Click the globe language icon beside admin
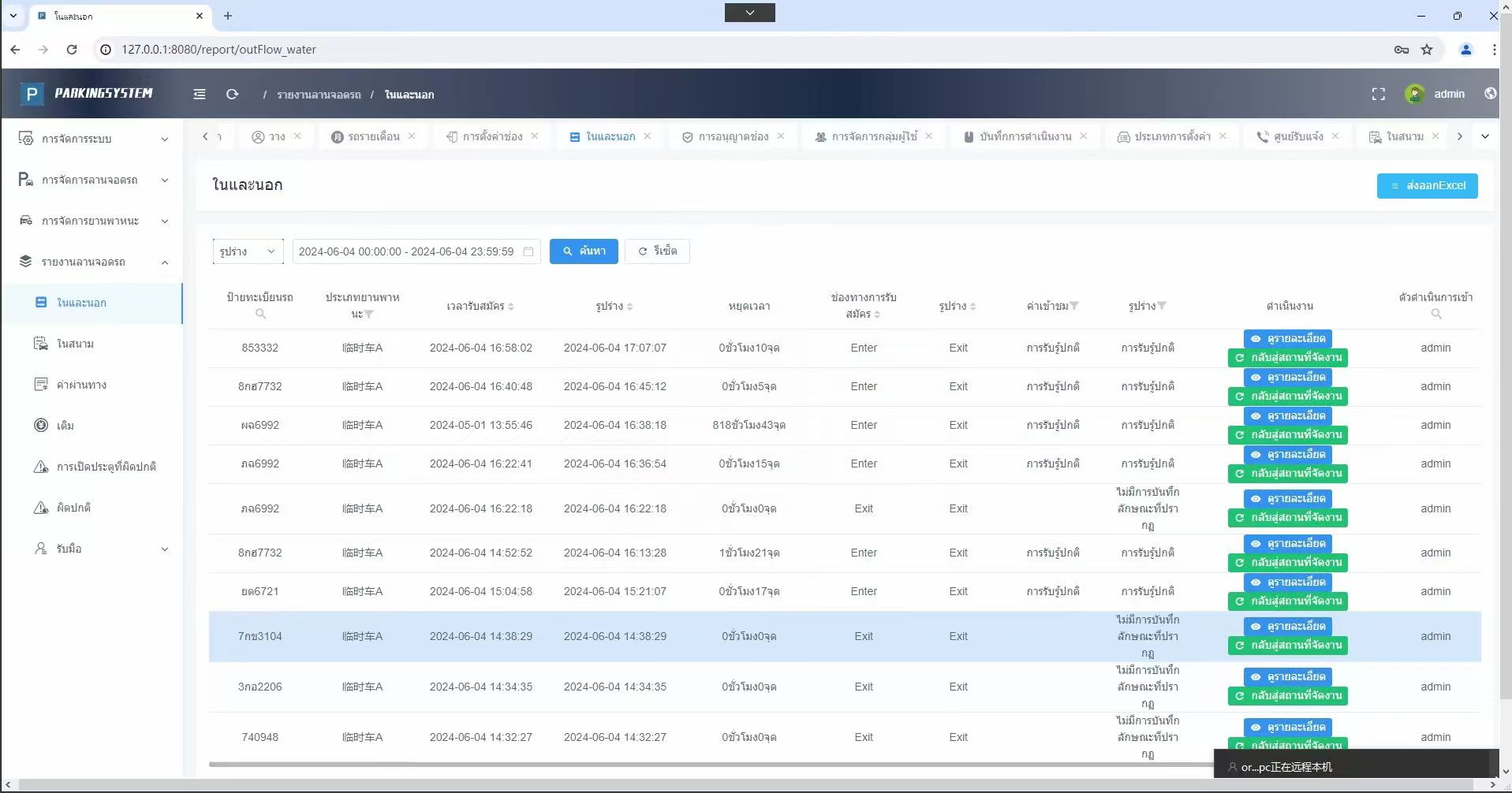 [1490, 93]
